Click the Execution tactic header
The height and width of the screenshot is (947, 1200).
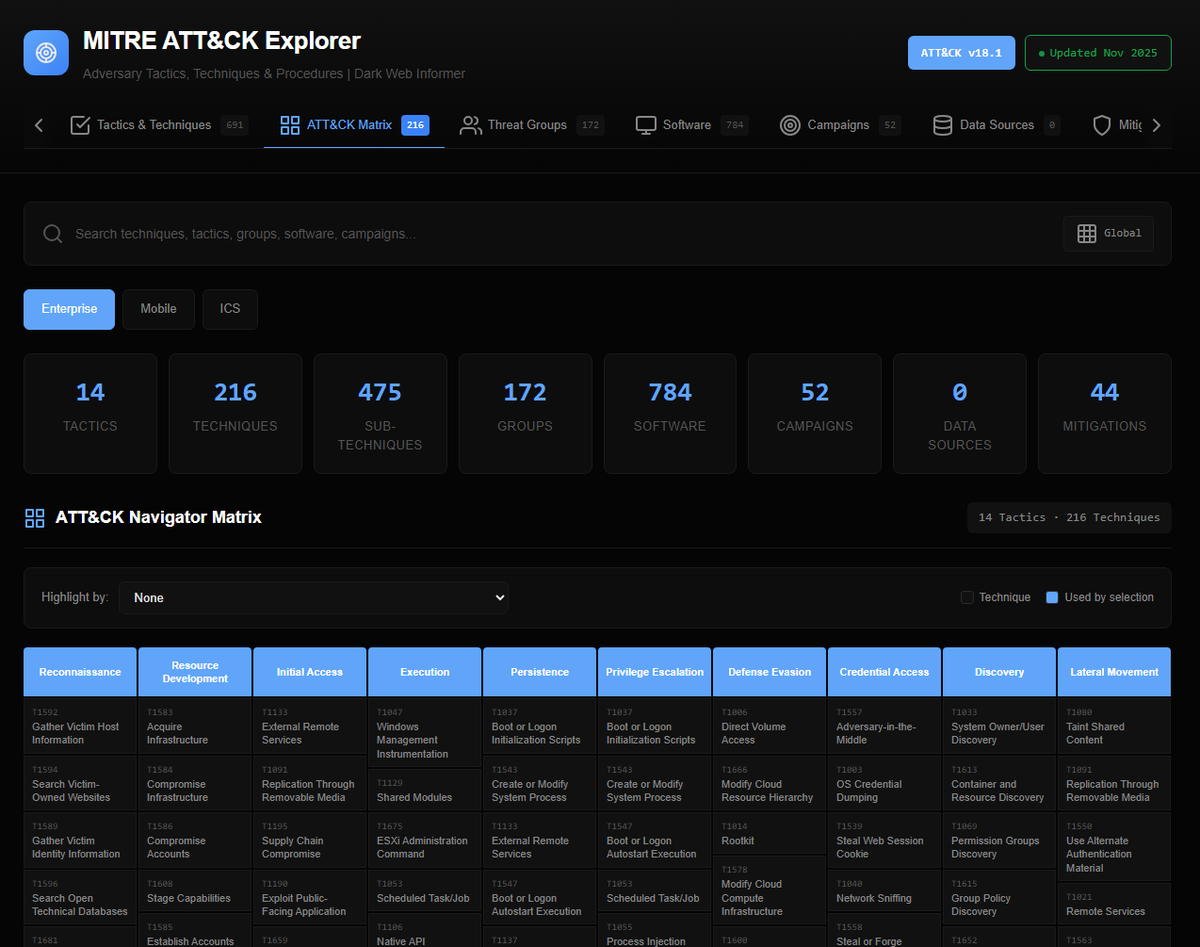point(425,672)
